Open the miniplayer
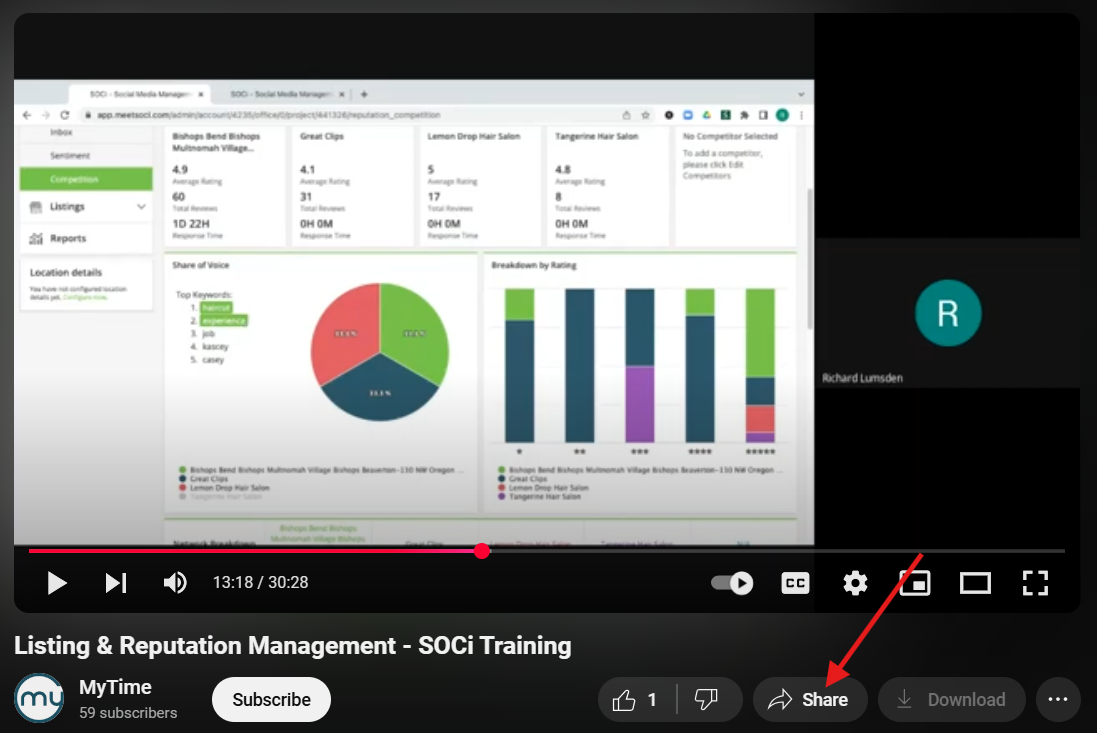 click(x=915, y=583)
